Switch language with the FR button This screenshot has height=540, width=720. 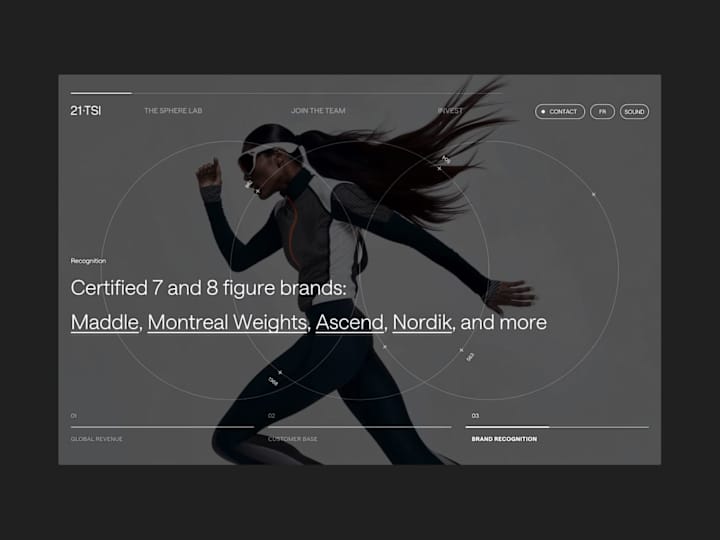[x=602, y=112]
